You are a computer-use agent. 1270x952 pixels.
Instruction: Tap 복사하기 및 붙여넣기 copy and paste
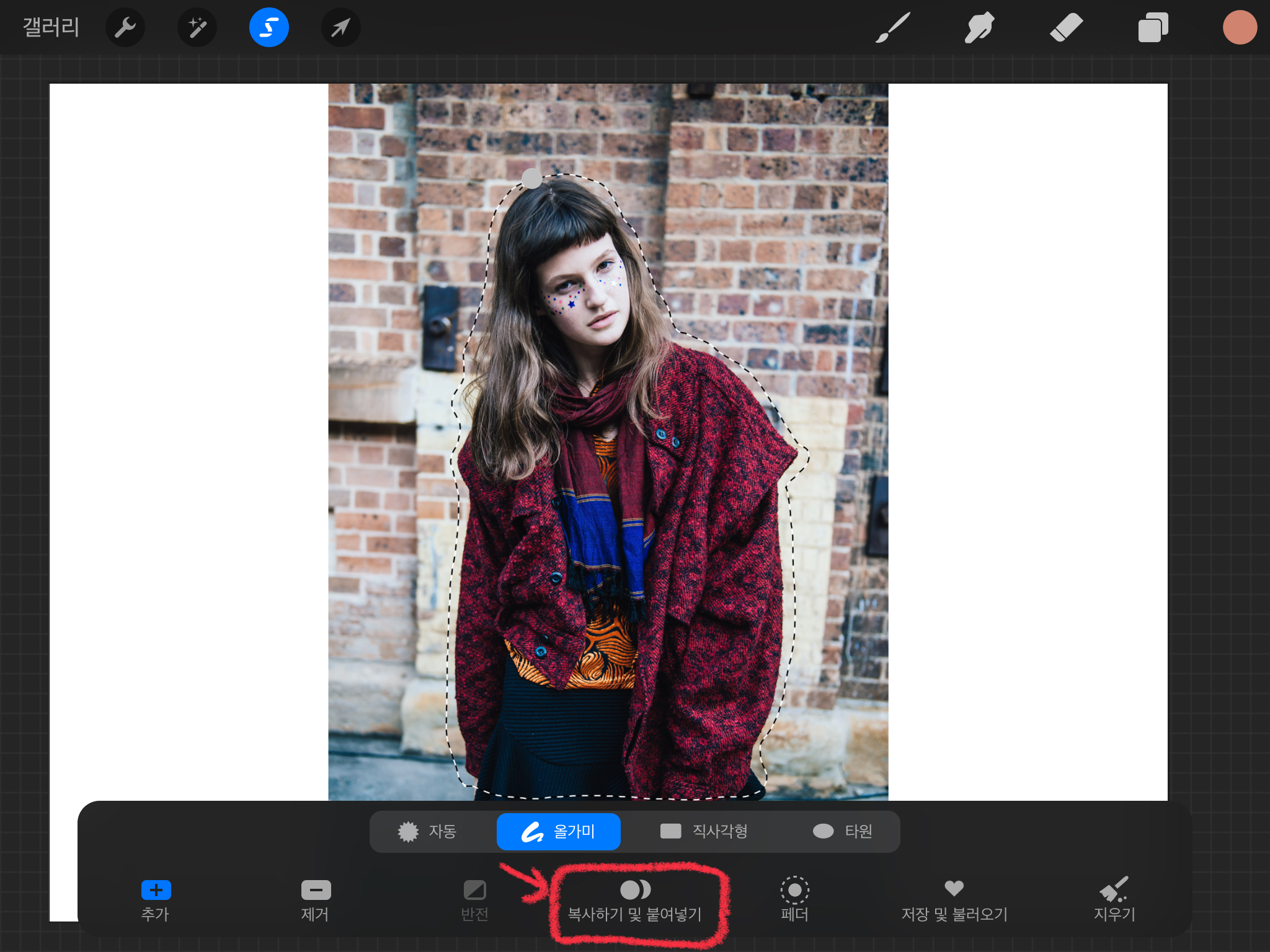click(635, 901)
